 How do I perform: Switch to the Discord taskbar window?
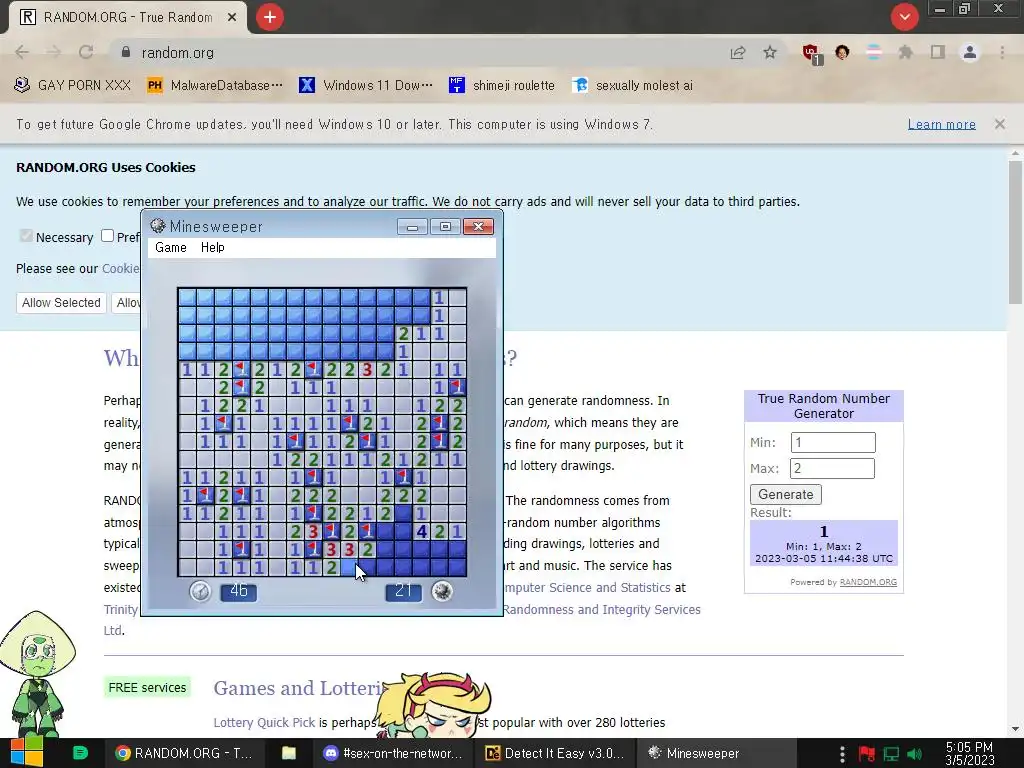394,753
